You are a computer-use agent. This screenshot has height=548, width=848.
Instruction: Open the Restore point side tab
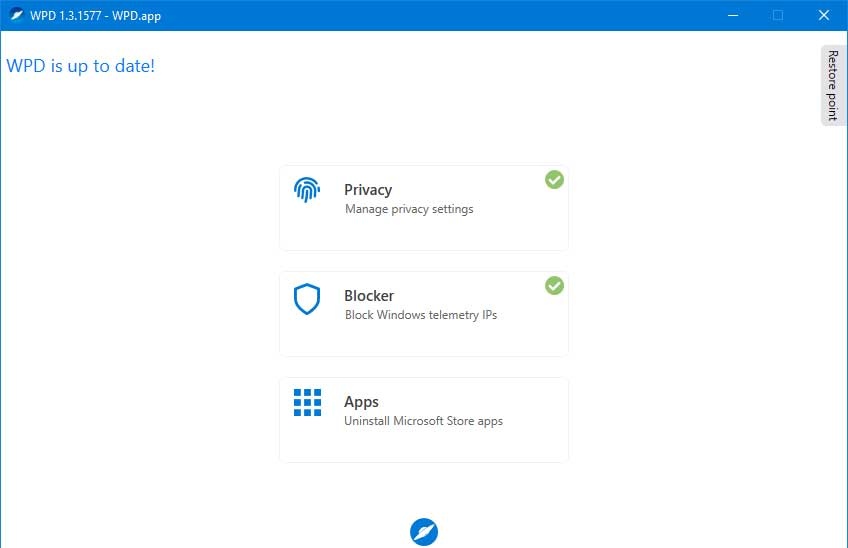point(832,85)
